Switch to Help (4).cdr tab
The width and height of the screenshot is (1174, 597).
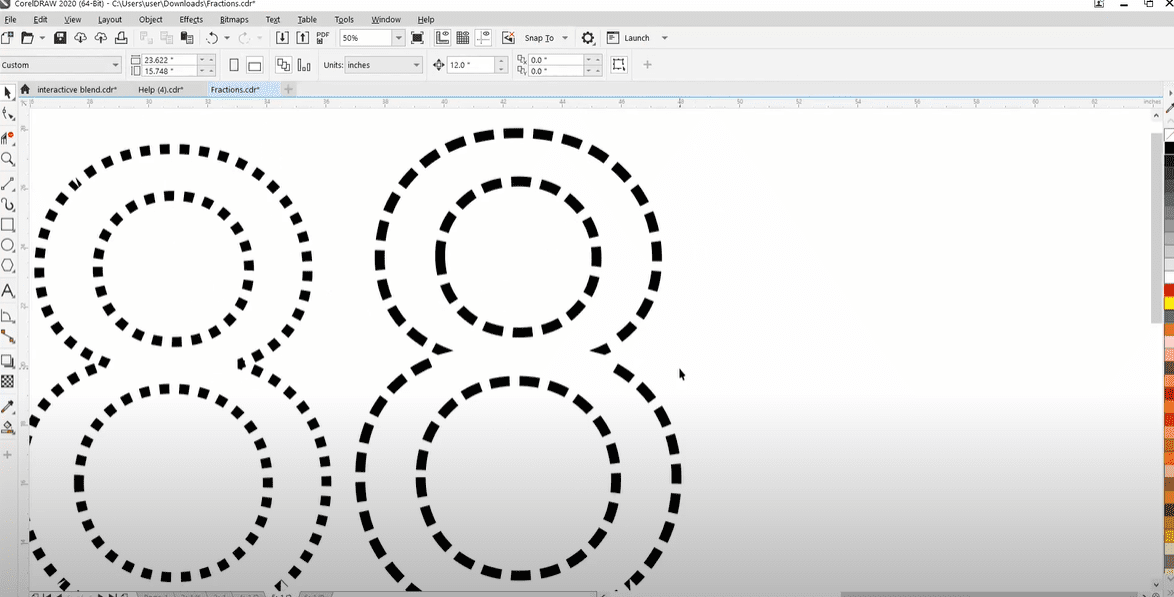point(161,89)
